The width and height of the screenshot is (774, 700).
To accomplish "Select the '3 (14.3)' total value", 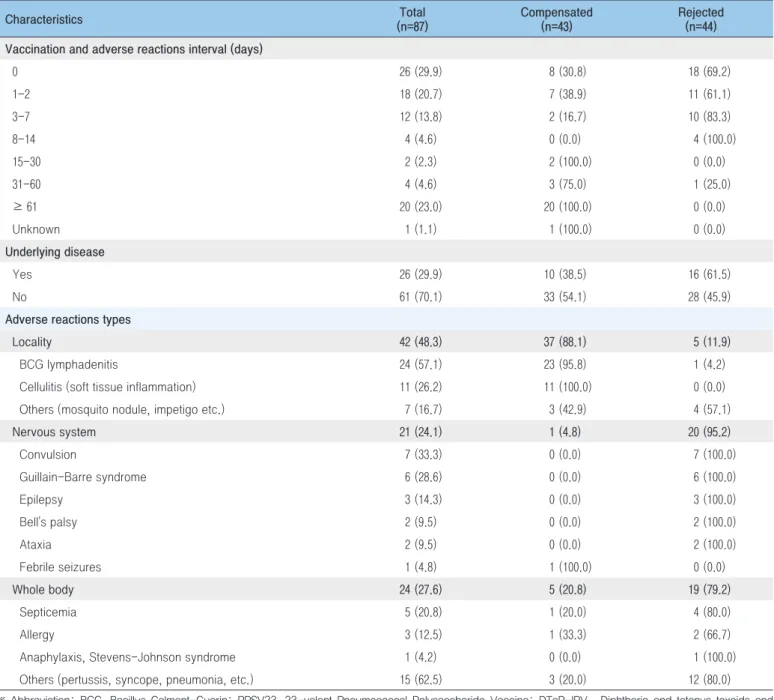I will click(423, 500).
